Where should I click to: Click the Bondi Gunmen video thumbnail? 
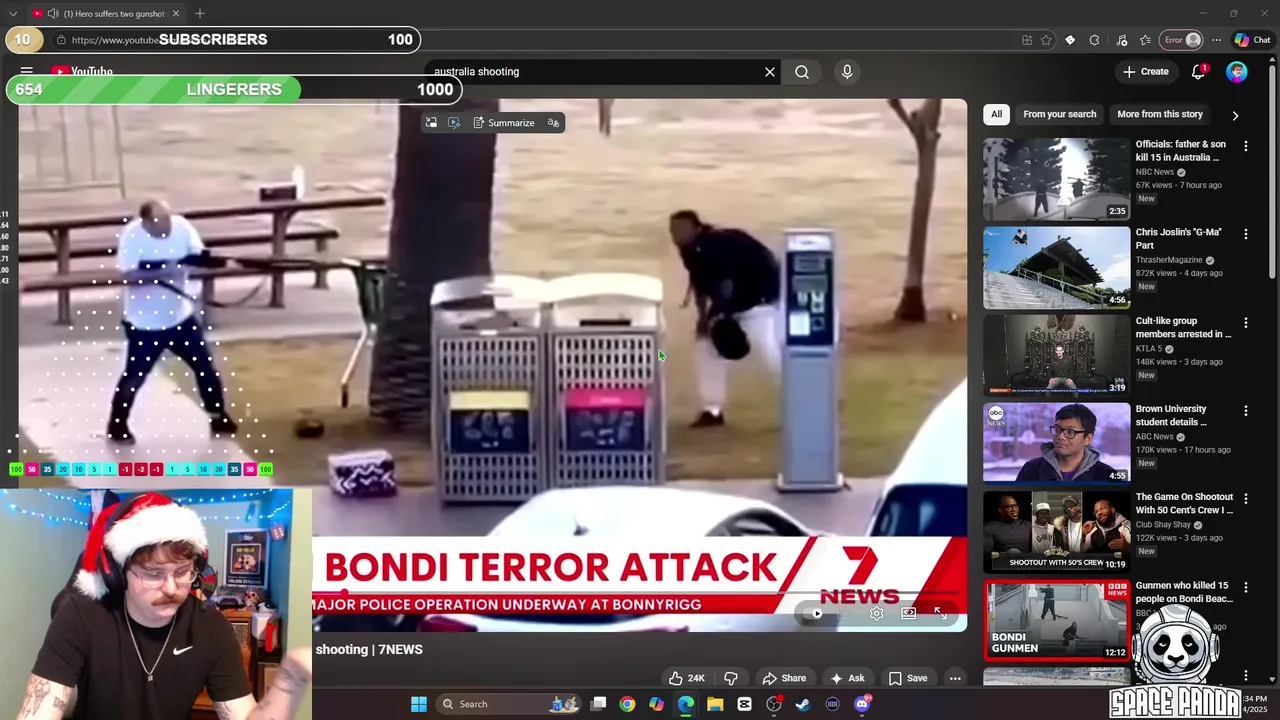pyautogui.click(x=1056, y=620)
